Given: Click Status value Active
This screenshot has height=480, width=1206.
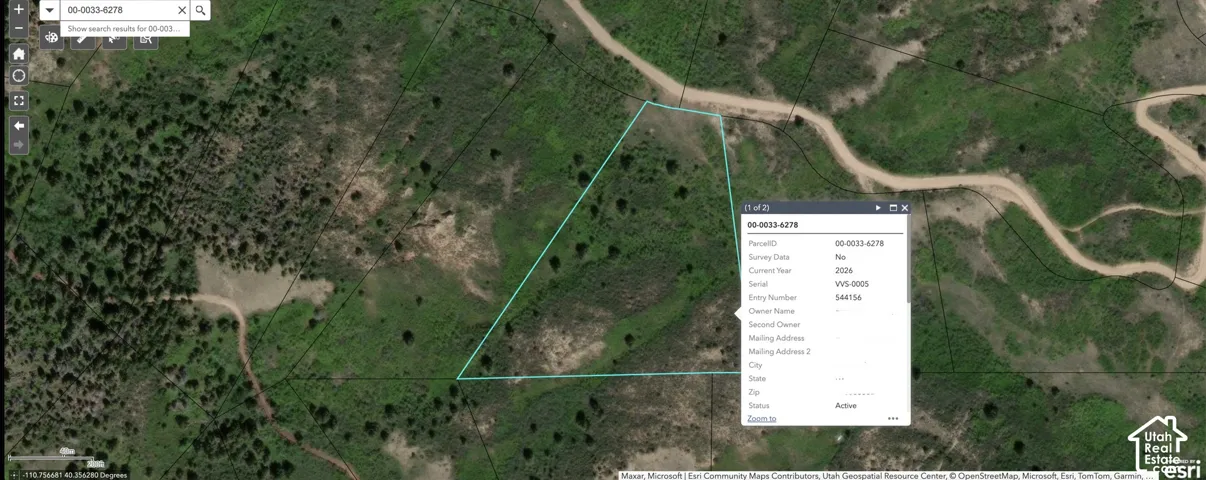Looking at the screenshot, I should (x=846, y=406).
